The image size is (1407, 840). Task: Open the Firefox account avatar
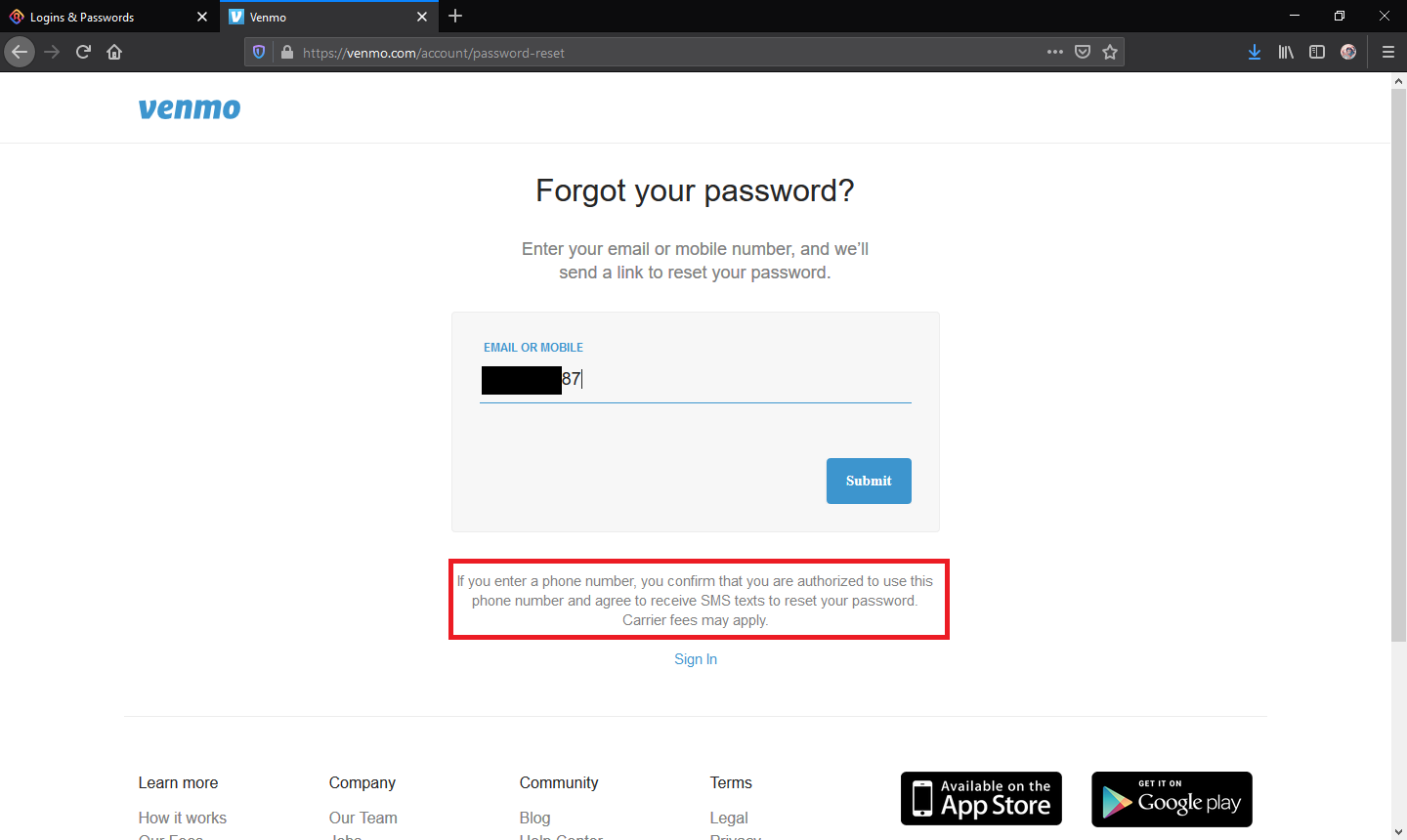(1348, 52)
